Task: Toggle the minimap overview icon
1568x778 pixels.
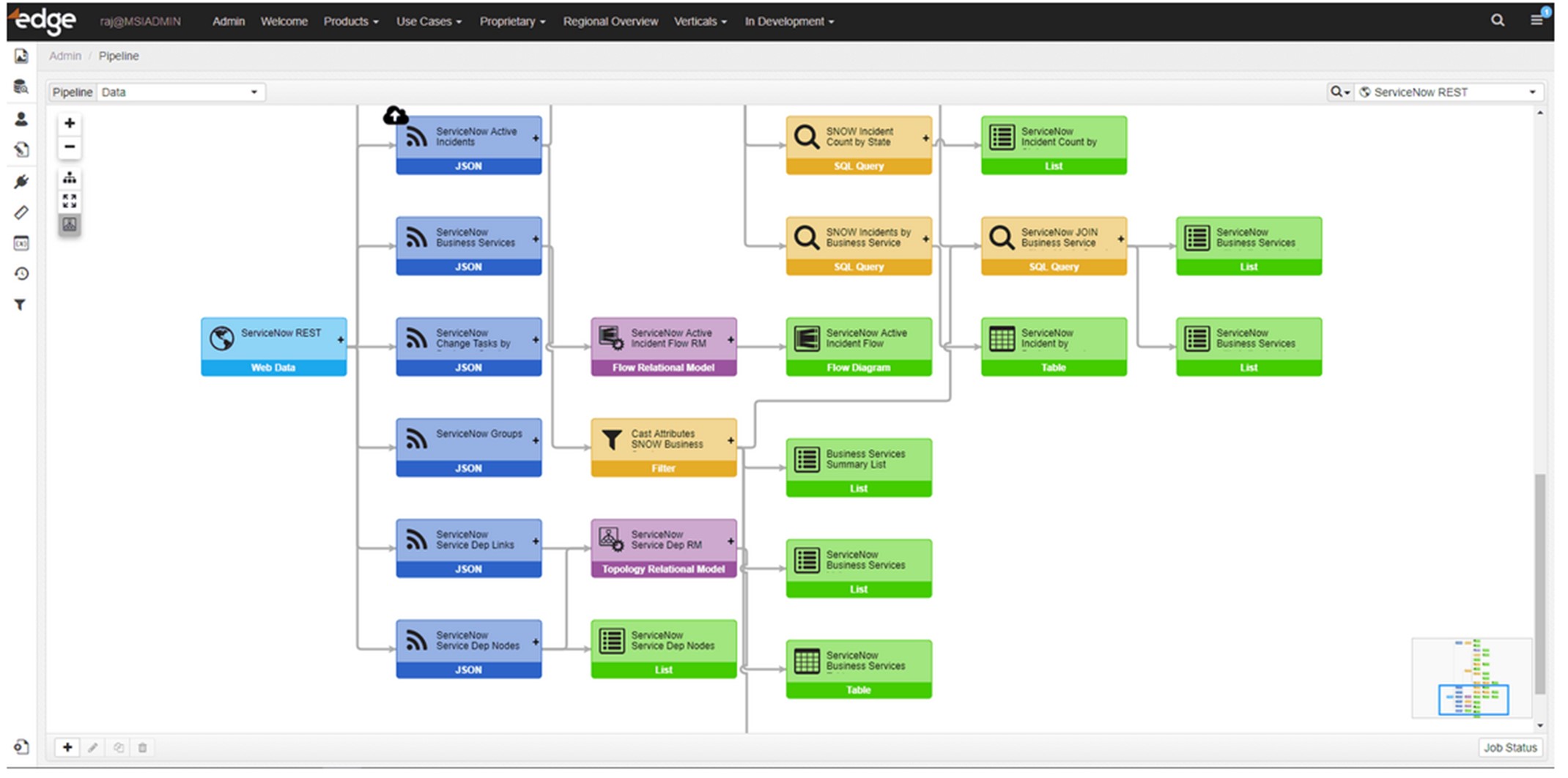Action: tap(70, 224)
